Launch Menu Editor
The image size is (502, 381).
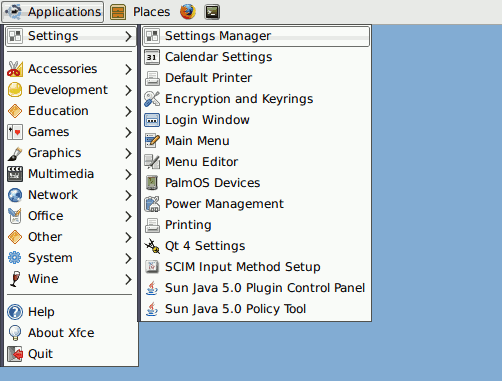coord(256,162)
